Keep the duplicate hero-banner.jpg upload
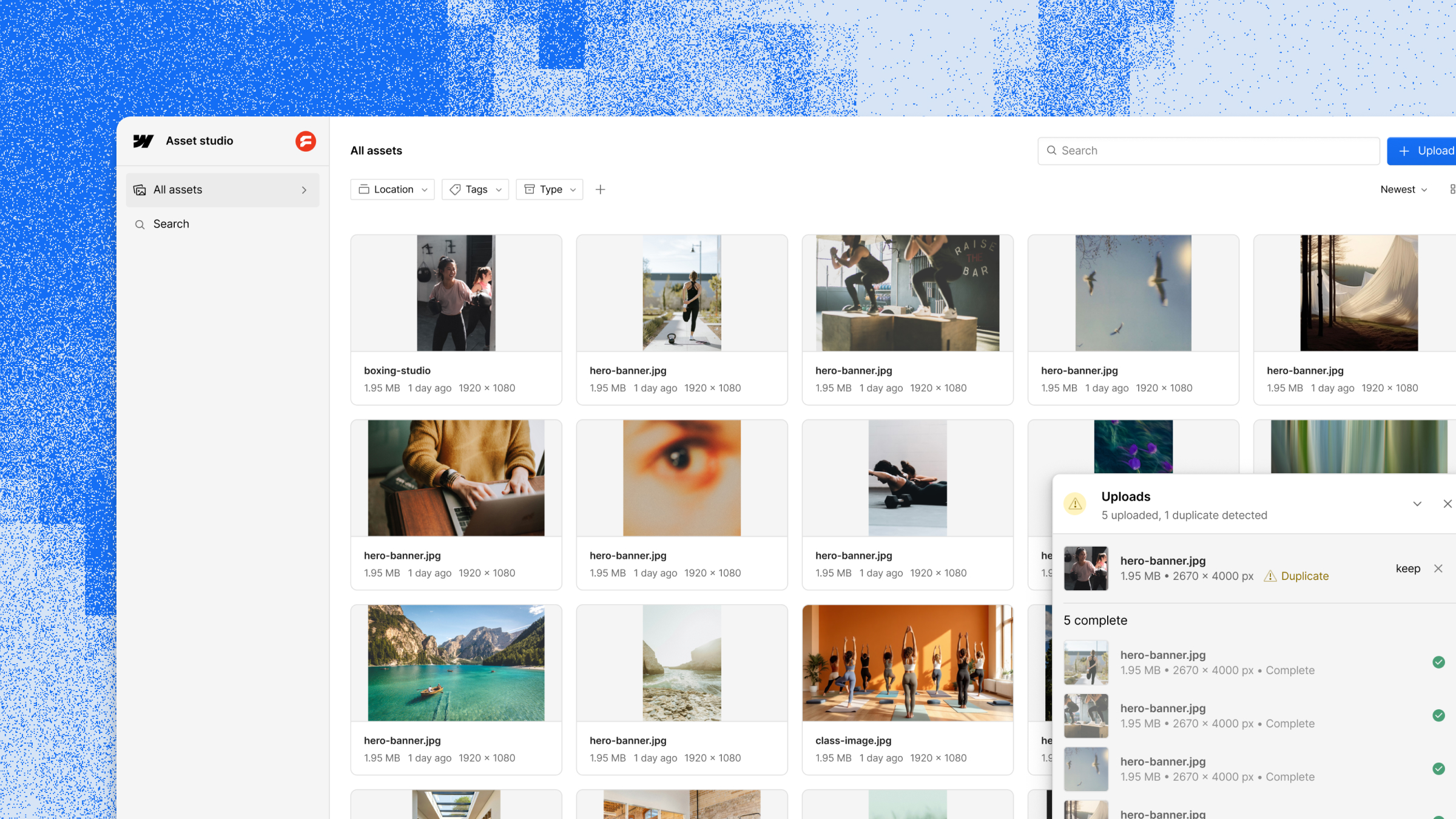The image size is (1456, 819). 1408,568
